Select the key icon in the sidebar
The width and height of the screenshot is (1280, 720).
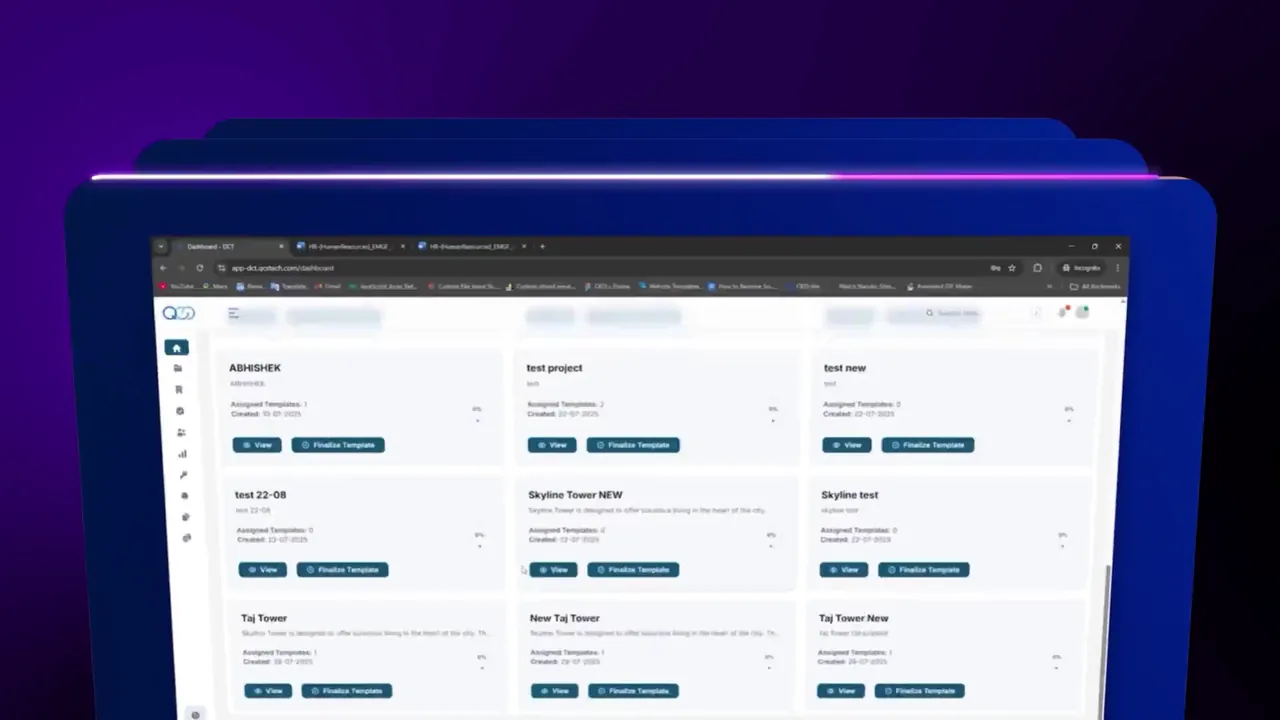[x=183, y=475]
